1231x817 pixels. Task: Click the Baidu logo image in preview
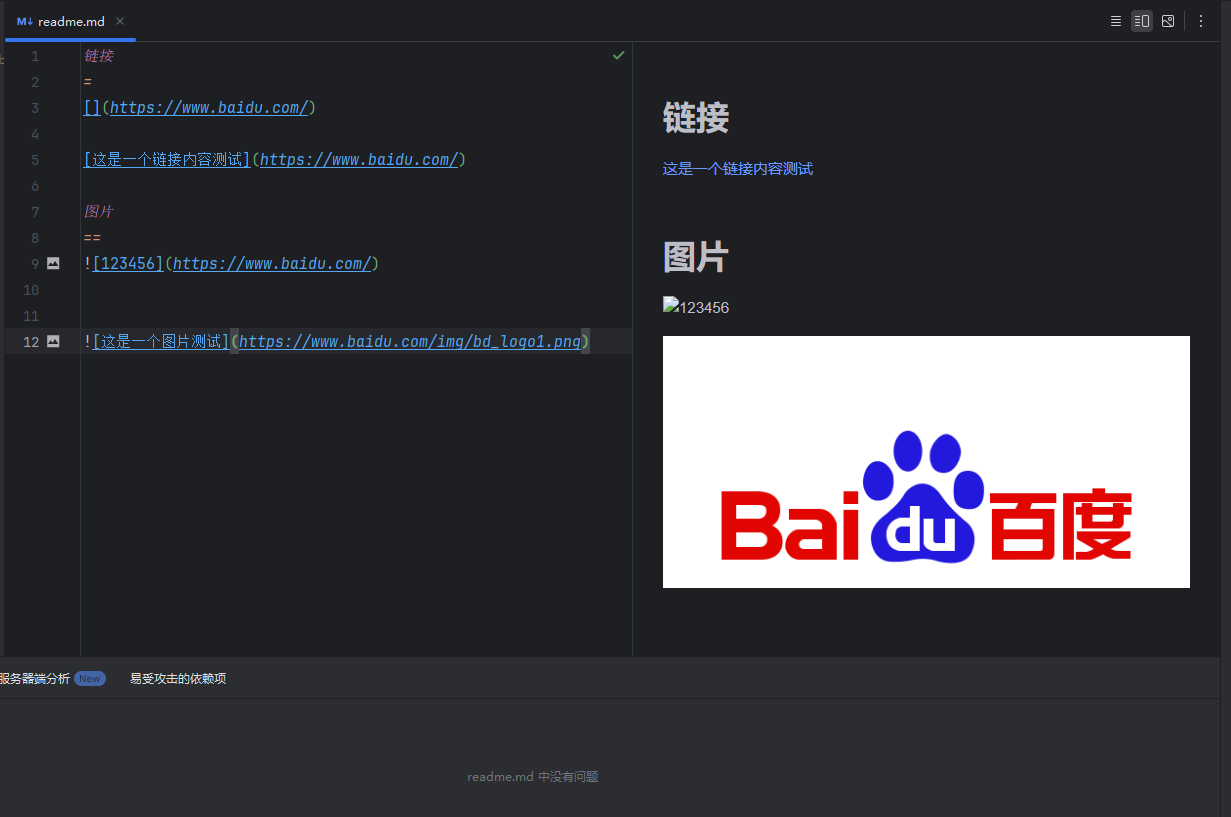pyautogui.click(x=926, y=462)
